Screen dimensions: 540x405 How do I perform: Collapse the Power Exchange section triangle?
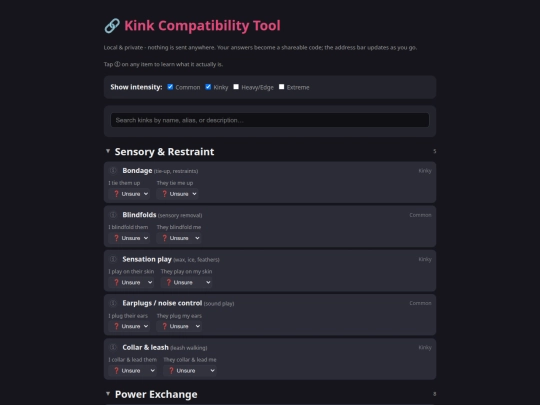pos(108,394)
